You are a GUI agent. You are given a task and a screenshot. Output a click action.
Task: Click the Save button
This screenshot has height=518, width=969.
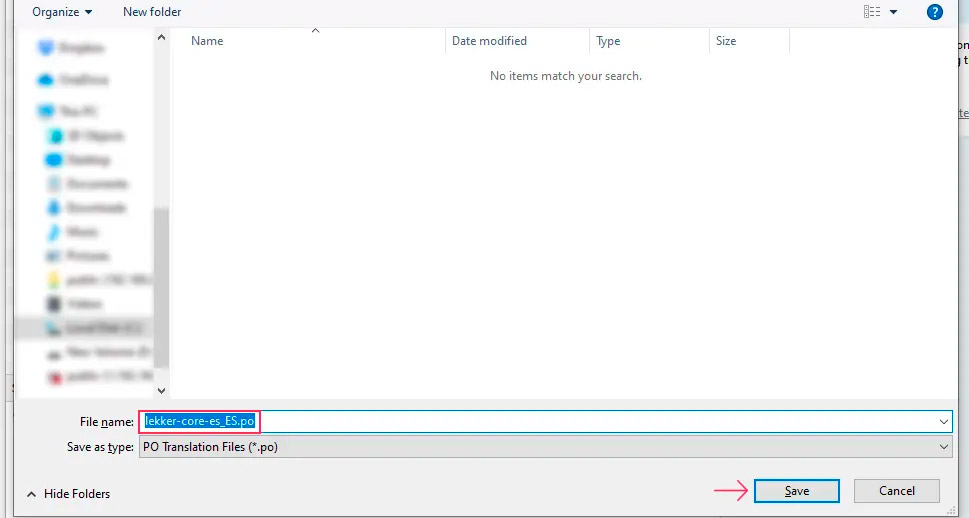796,491
